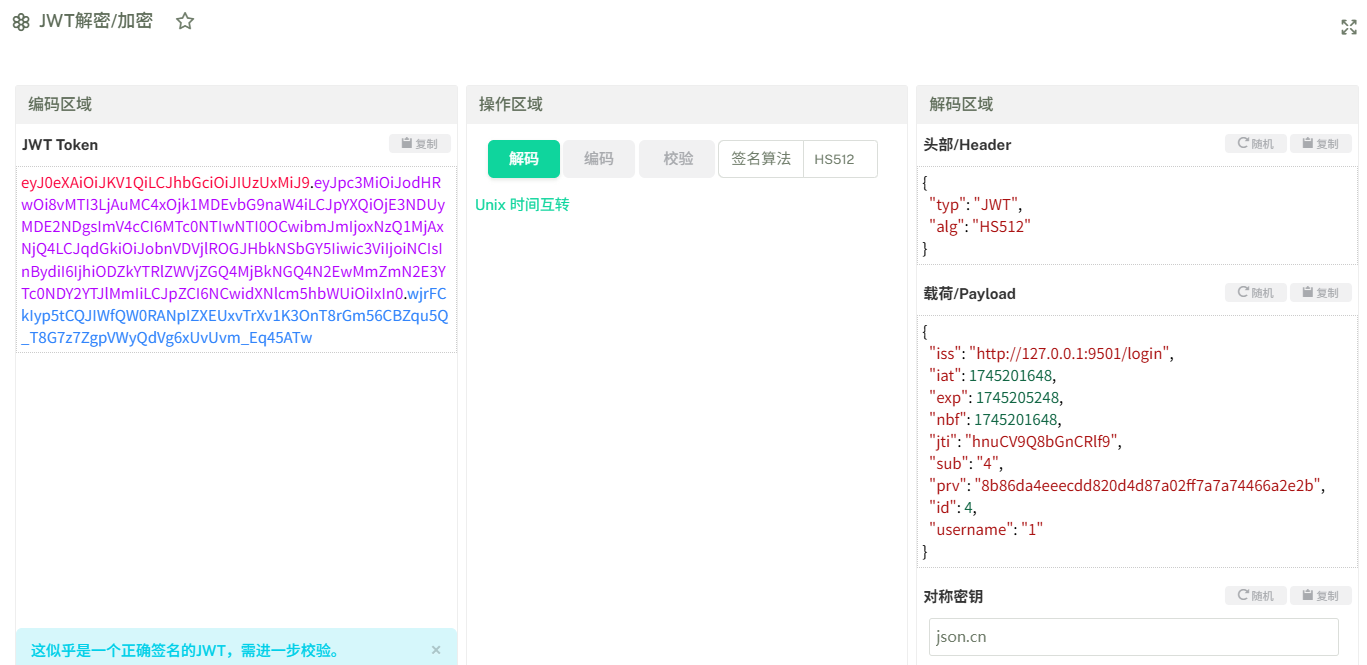
Task: Click inside the JWT Token text area
Action: coord(237,260)
